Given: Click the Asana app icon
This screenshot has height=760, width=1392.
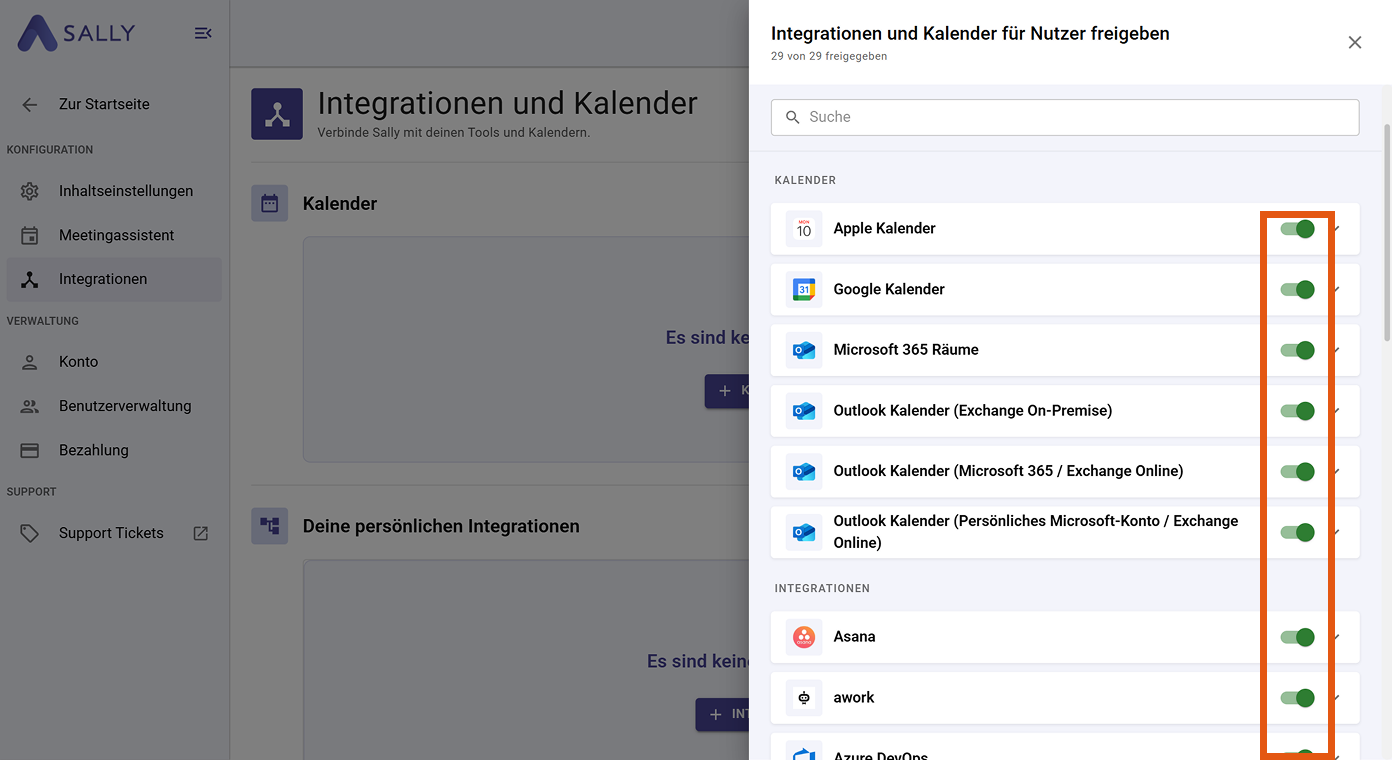Looking at the screenshot, I should [x=804, y=637].
